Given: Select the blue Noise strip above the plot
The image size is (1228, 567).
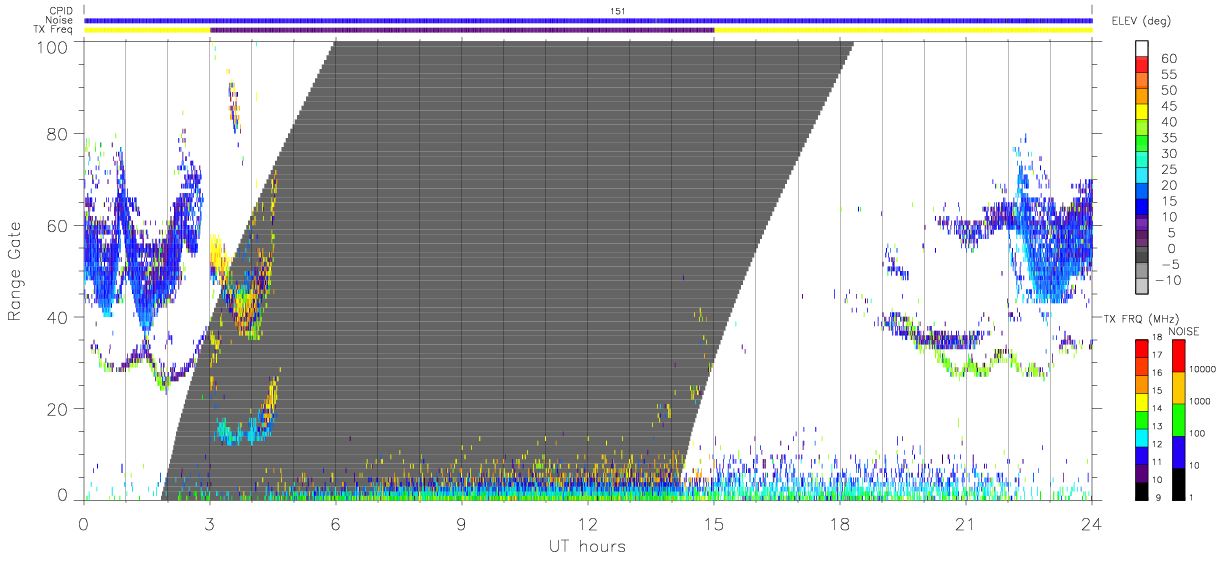Looking at the screenshot, I should pyautogui.click(x=588, y=20).
